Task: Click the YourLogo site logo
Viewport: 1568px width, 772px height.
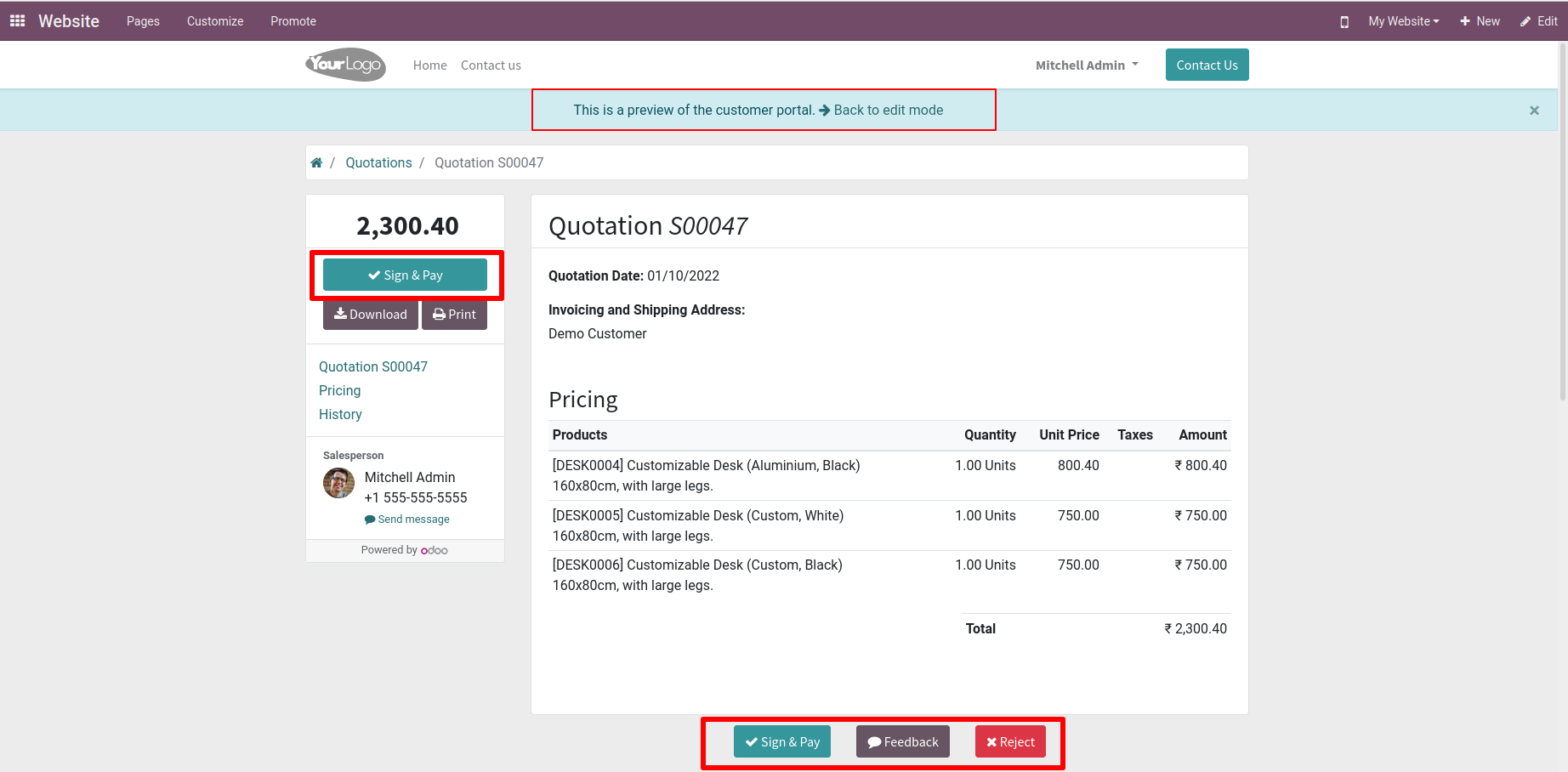Action: coord(345,65)
